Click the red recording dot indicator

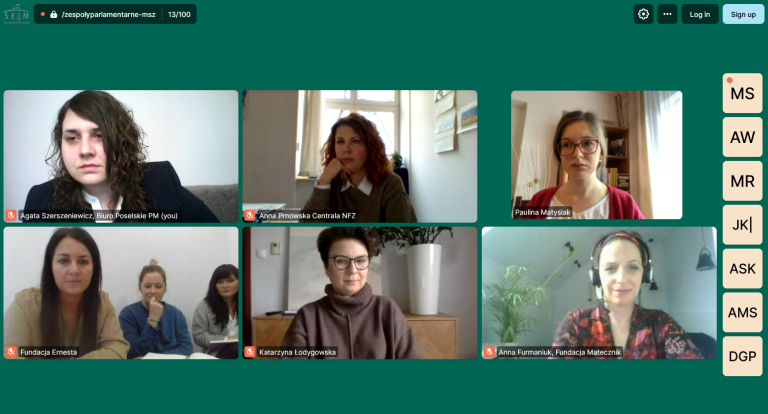click(x=43, y=14)
